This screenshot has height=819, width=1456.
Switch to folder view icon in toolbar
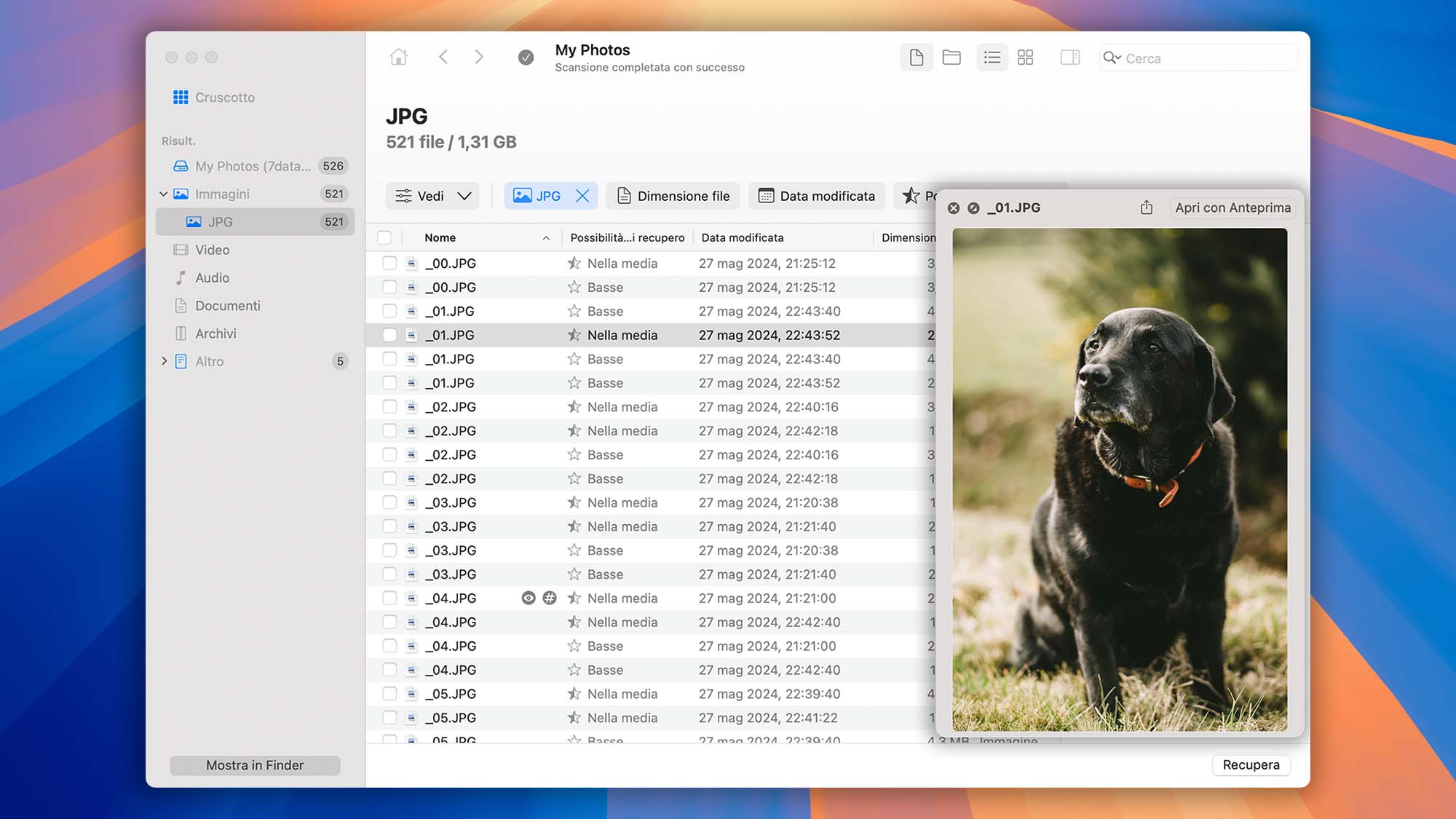951,57
